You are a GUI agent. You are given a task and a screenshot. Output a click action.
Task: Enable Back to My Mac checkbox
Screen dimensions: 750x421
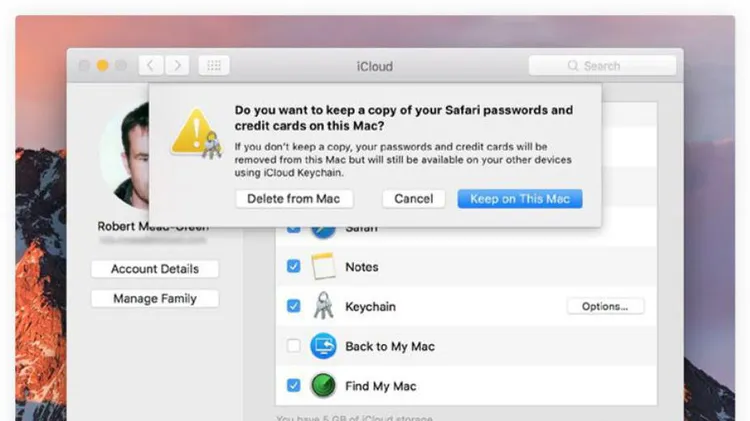294,345
